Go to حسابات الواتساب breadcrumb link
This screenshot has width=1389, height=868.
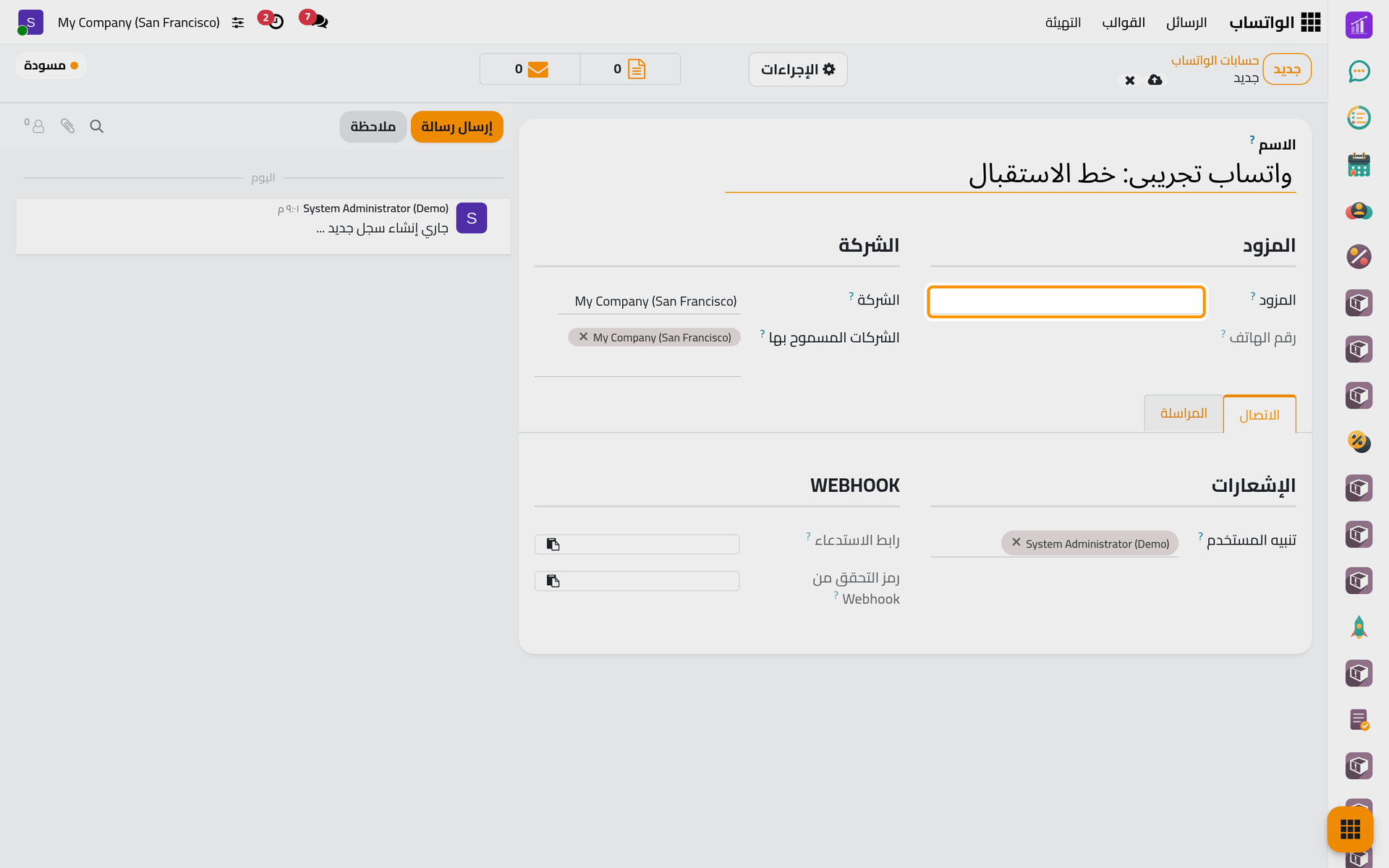tap(1215, 60)
